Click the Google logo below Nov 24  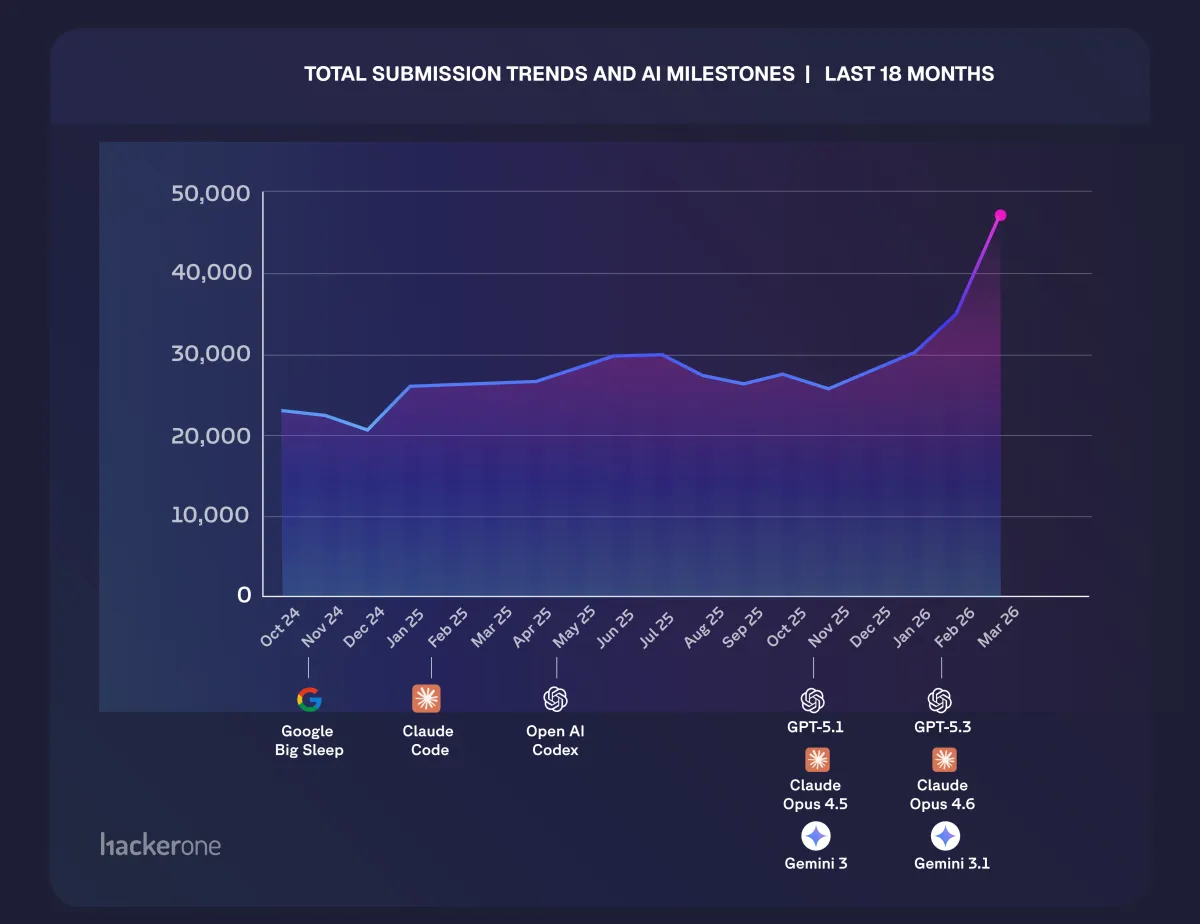(x=308, y=700)
